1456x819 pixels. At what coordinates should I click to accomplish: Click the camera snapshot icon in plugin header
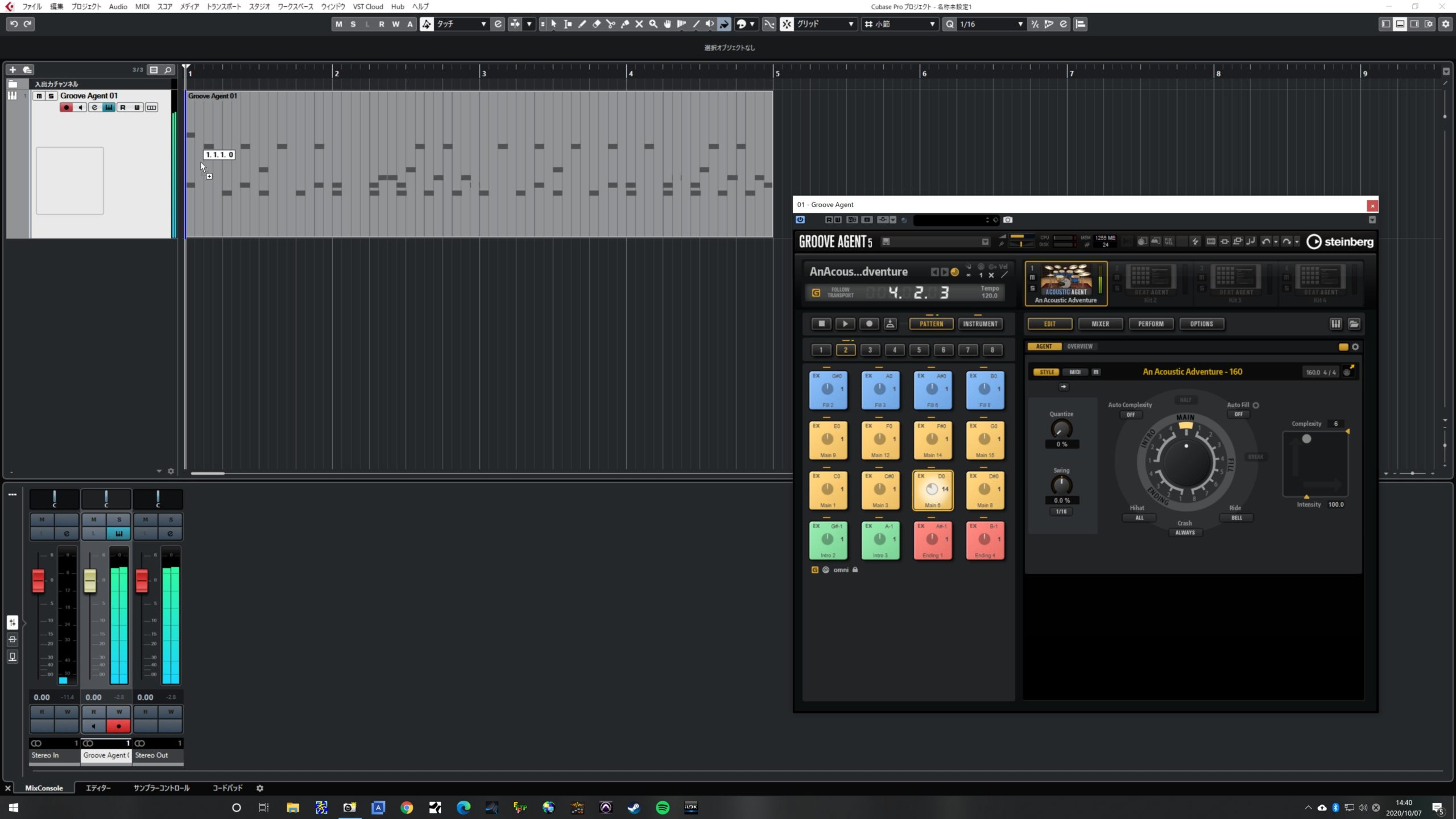pyautogui.click(x=1008, y=220)
